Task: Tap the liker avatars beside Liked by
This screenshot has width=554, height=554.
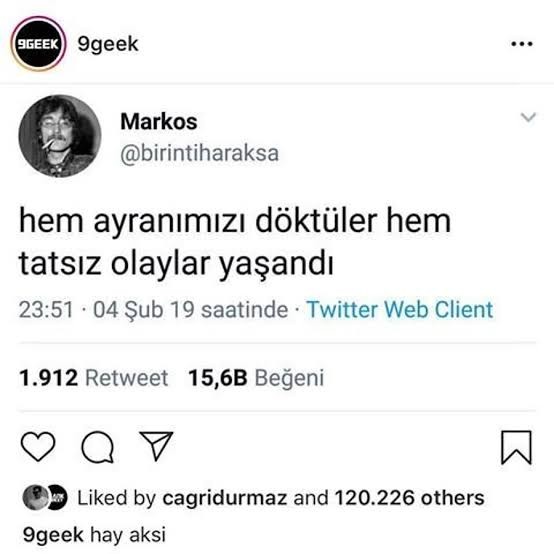Action: click(x=45, y=497)
